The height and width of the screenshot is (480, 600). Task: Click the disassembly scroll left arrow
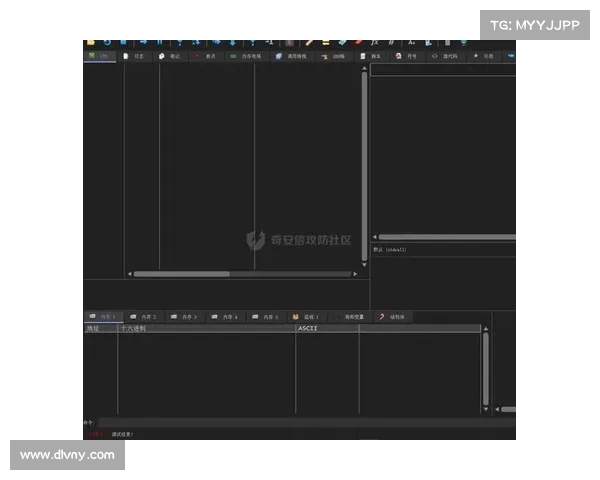tap(130, 274)
